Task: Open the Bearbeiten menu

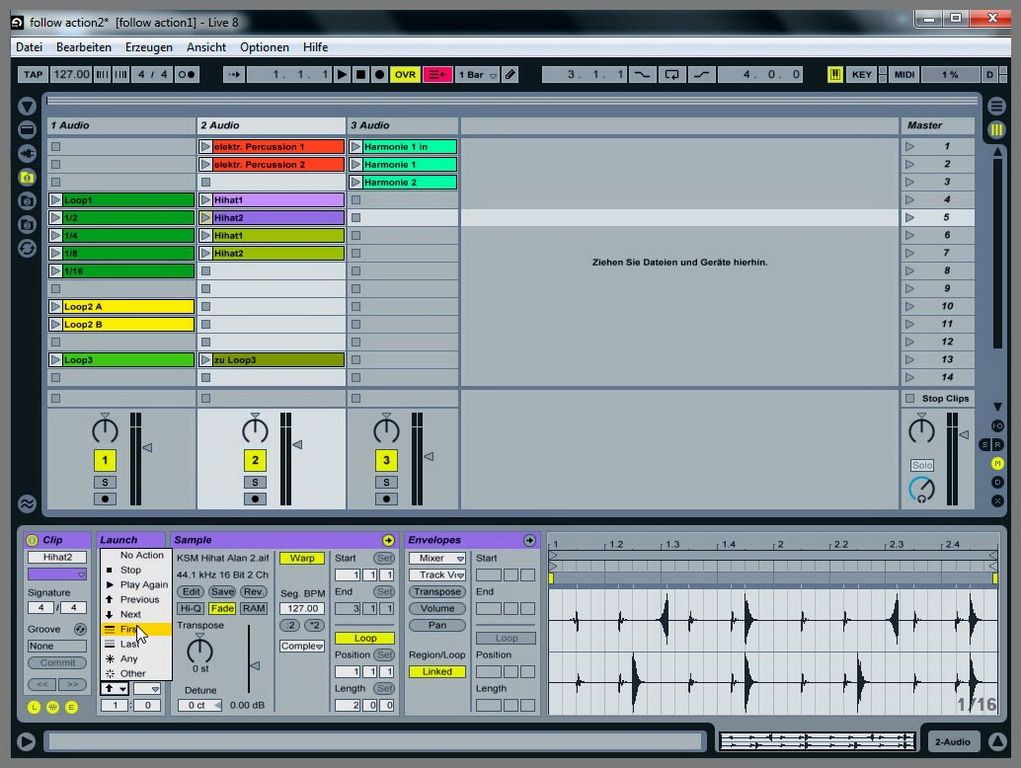Action: 83,47
